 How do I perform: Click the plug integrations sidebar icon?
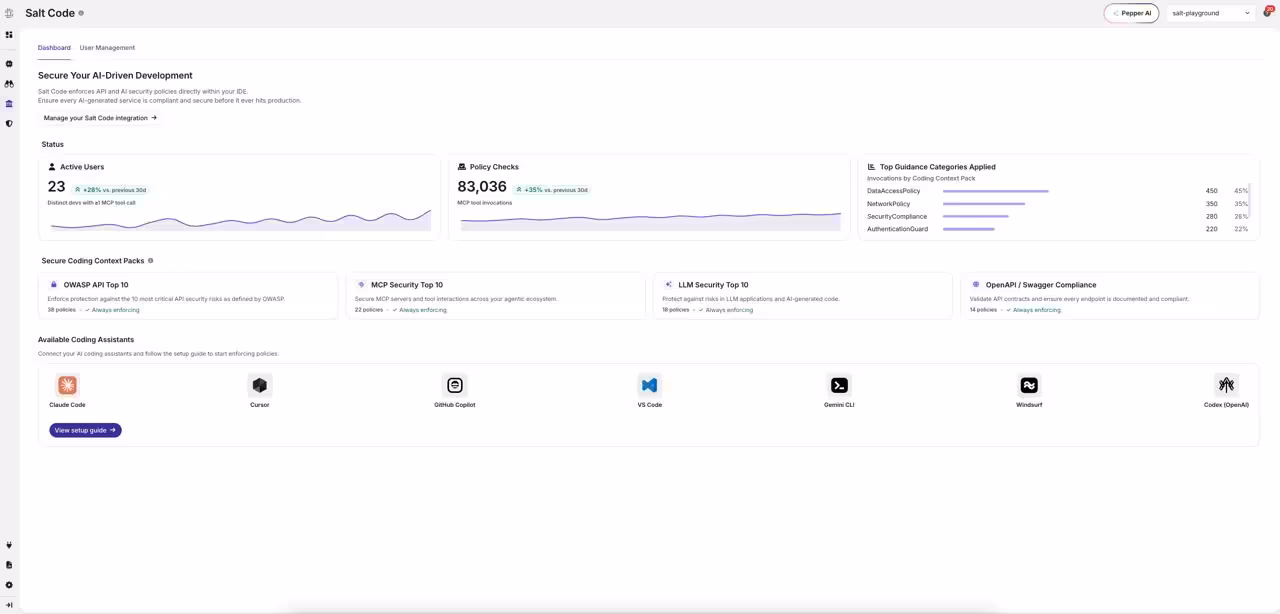(x=9, y=545)
